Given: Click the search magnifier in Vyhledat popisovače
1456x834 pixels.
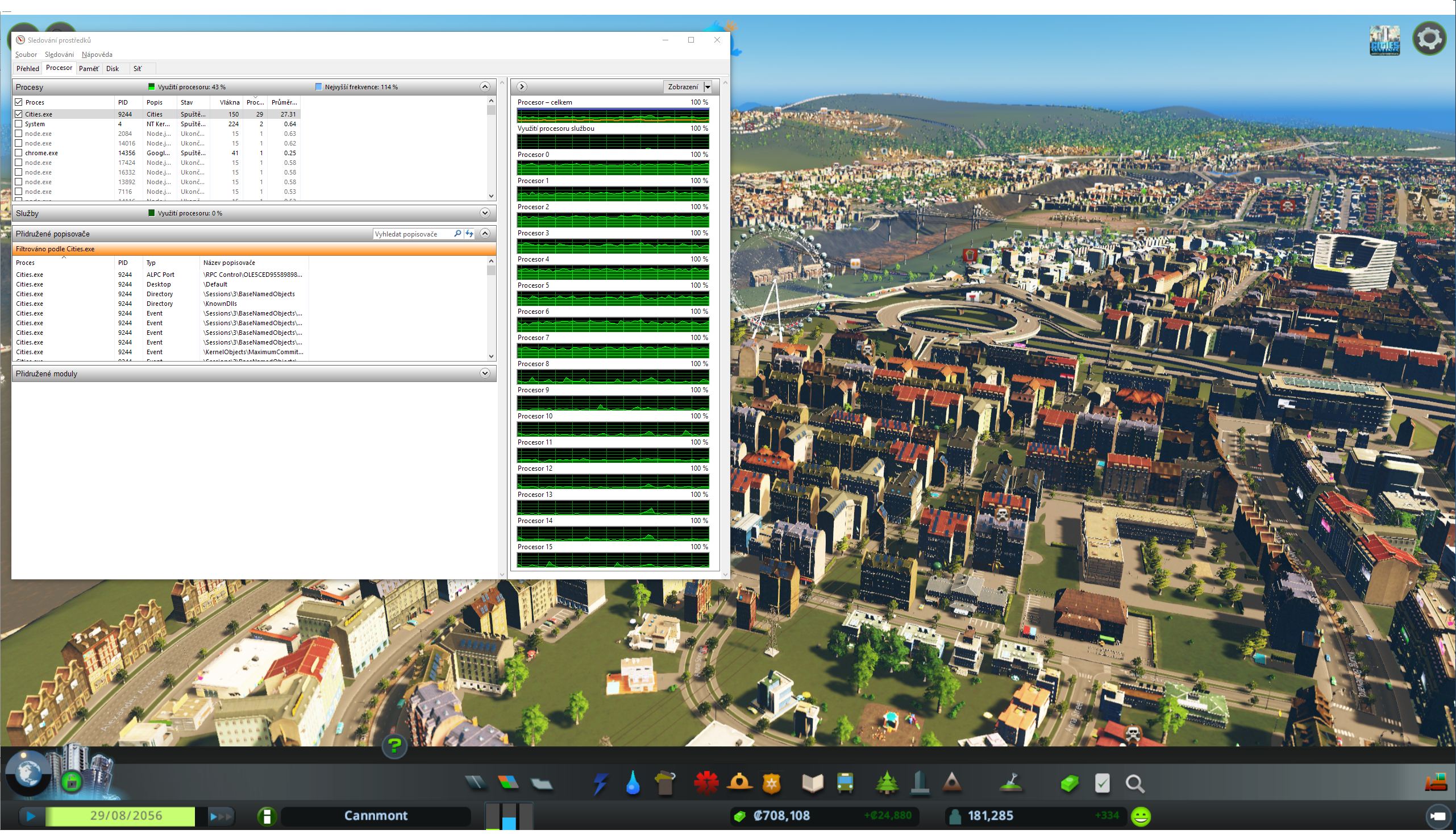Looking at the screenshot, I should tap(457, 235).
